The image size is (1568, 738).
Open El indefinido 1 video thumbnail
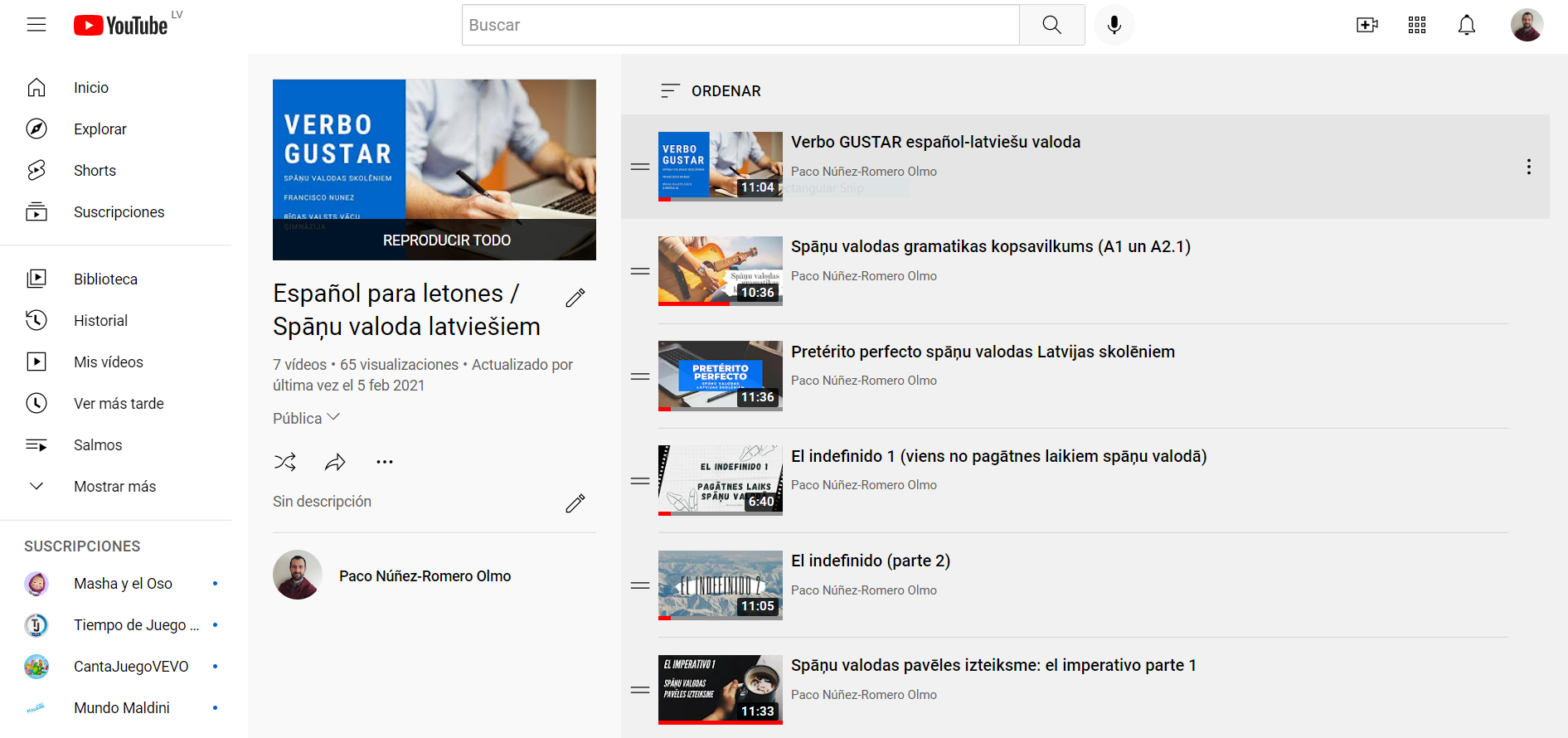[x=721, y=480]
